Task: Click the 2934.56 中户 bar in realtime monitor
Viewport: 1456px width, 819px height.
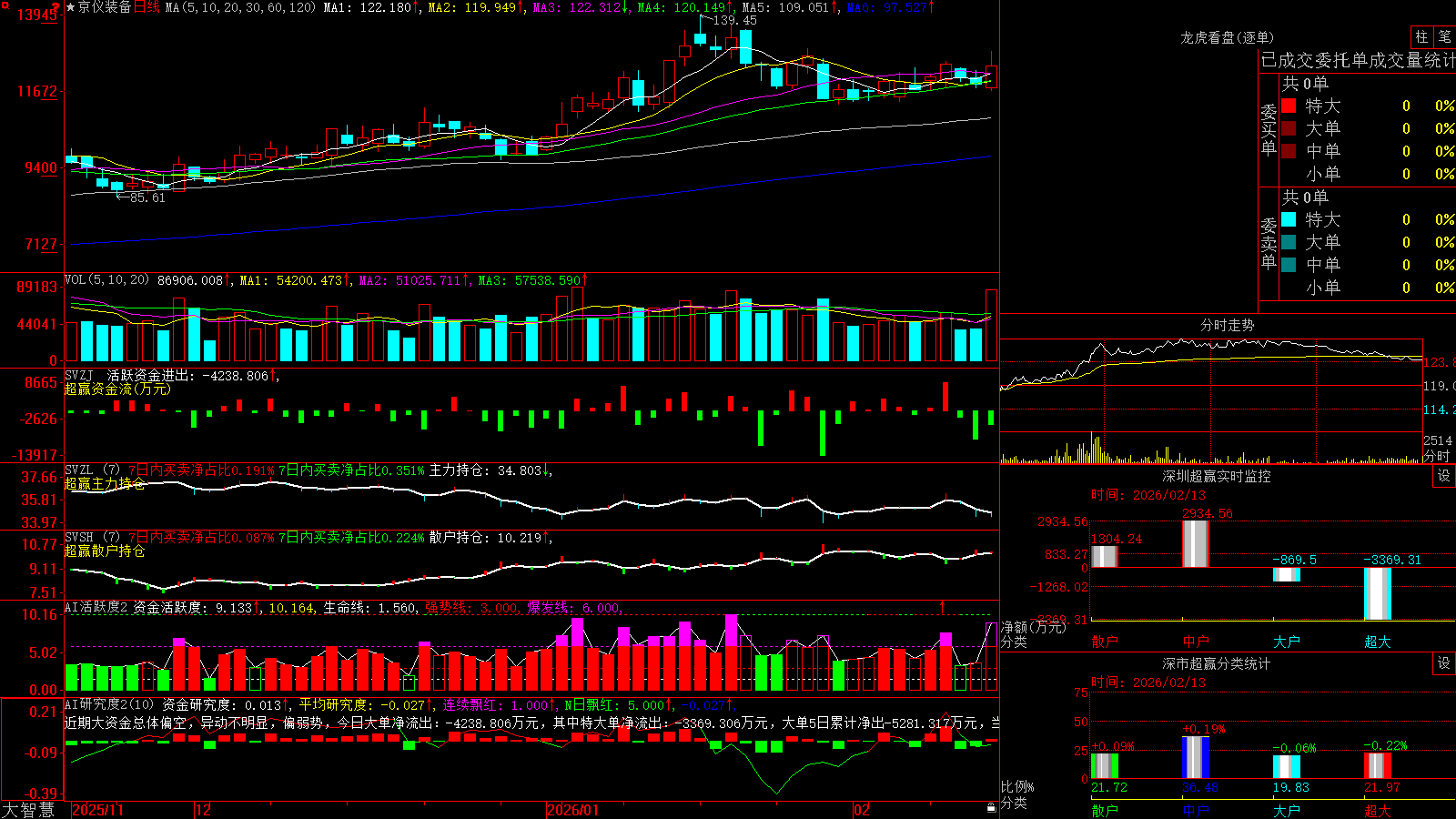Action: tap(1196, 544)
